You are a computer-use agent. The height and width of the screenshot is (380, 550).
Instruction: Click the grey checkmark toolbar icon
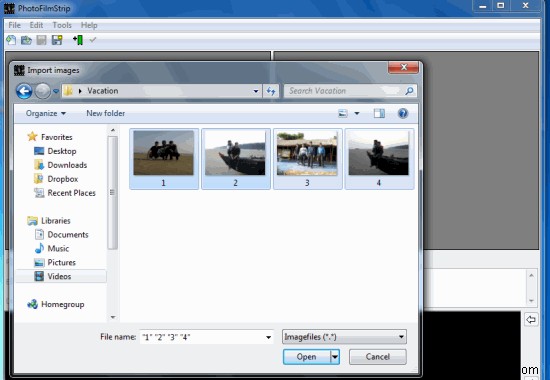point(93,40)
